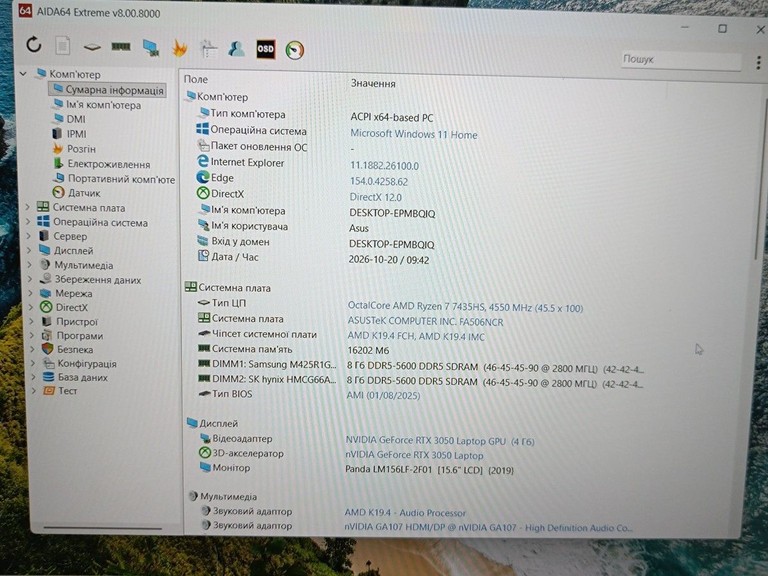Click the preferences toolbar icon left of user icon
768x576 pixels.
209,48
